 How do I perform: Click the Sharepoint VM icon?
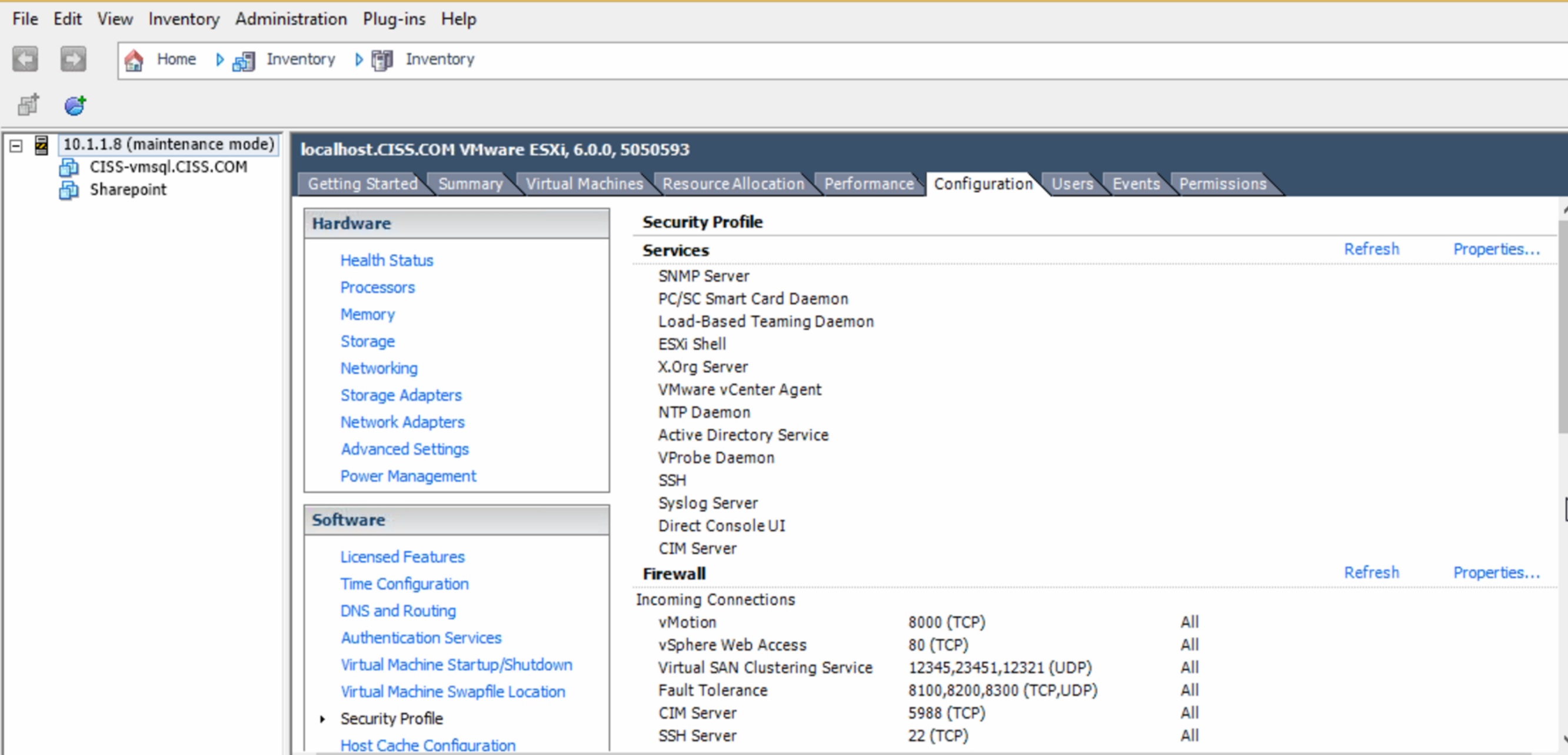pos(69,190)
